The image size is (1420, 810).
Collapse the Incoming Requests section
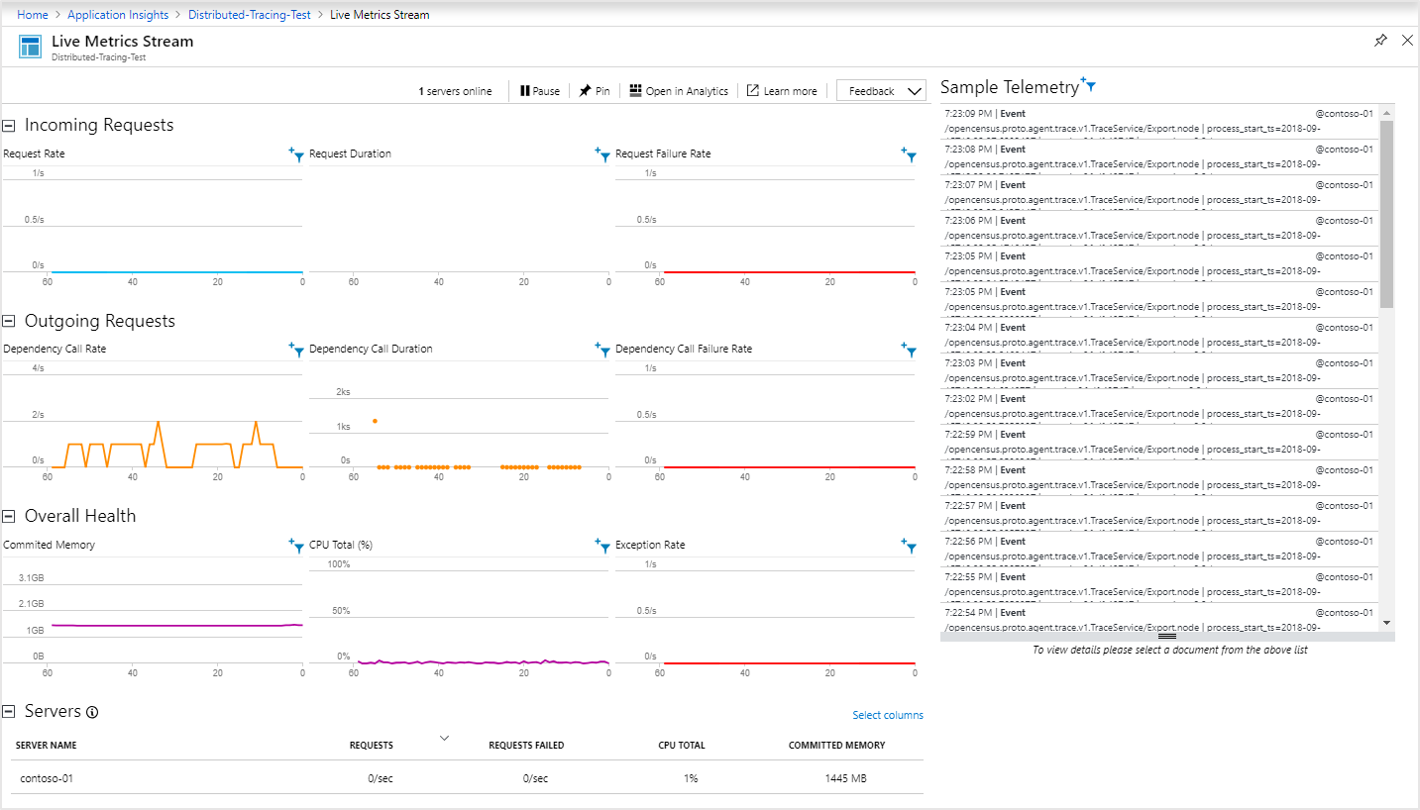click(9, 126)
